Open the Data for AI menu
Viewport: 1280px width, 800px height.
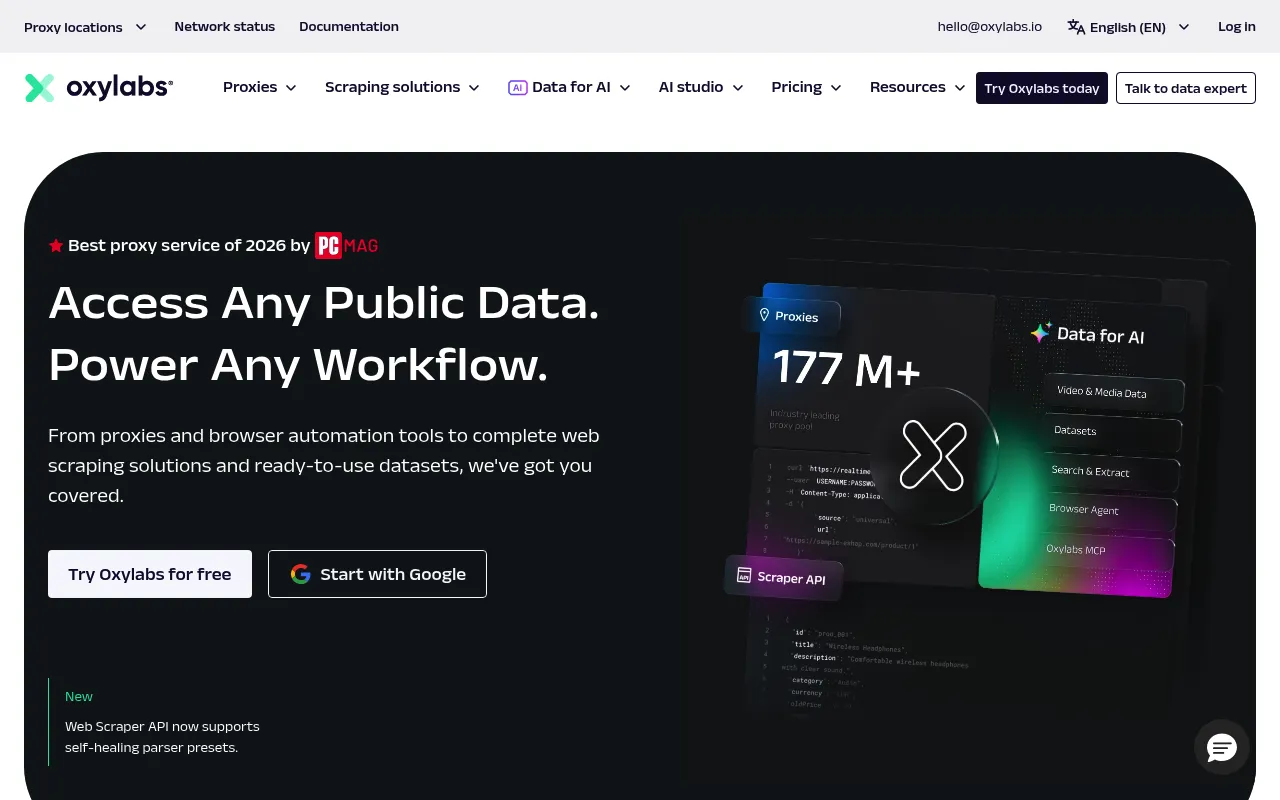(x=570, y=87)
